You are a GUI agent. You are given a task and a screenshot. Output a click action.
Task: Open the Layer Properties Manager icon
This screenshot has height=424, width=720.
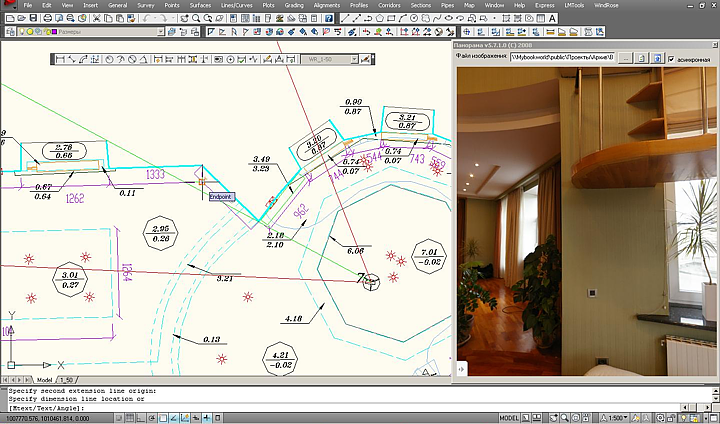pyautogui.click(x=10, y=32)
